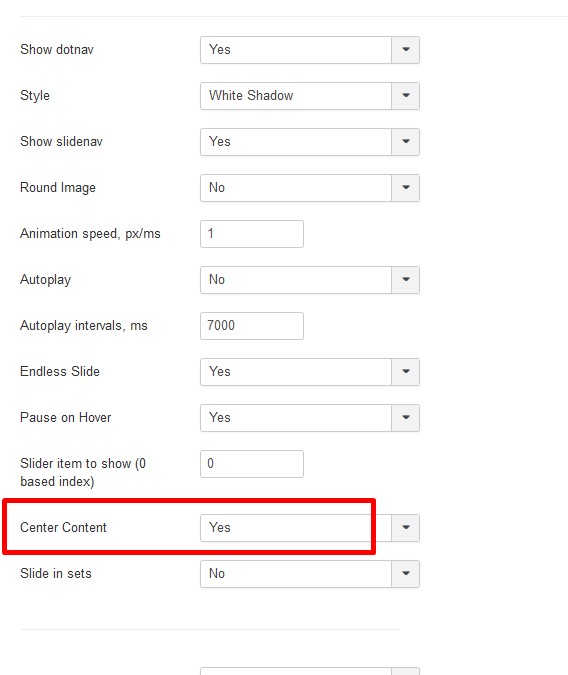Open the Style dropdown showing White Shadow
The image size is (568, 675).
[310, 96]
